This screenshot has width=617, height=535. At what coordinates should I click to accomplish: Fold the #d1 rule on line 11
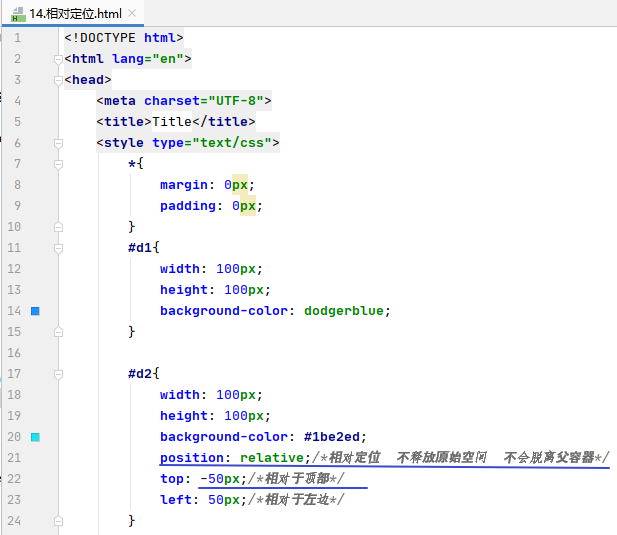(x=58, y=248)
